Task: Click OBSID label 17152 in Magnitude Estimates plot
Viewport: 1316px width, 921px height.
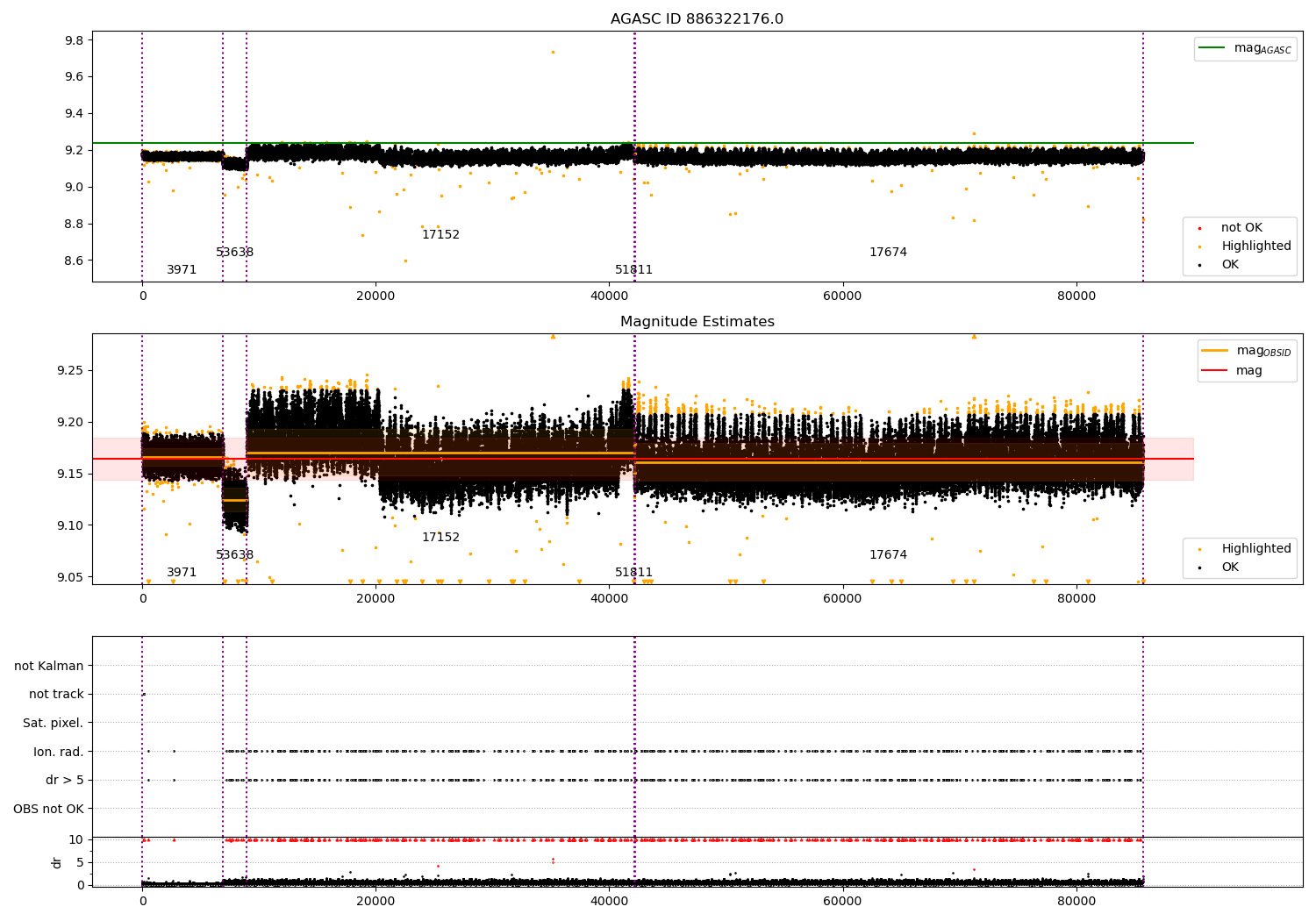Action: point(440,538)
